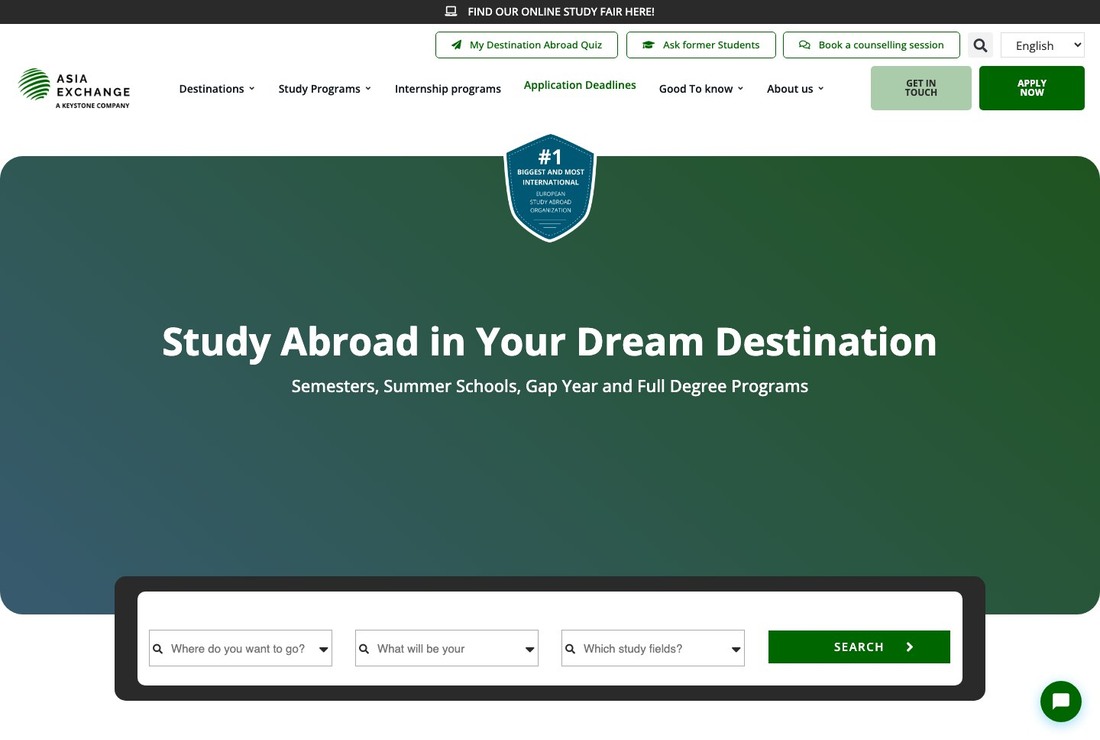Click the laptop icon in top banner

point(451,11)
